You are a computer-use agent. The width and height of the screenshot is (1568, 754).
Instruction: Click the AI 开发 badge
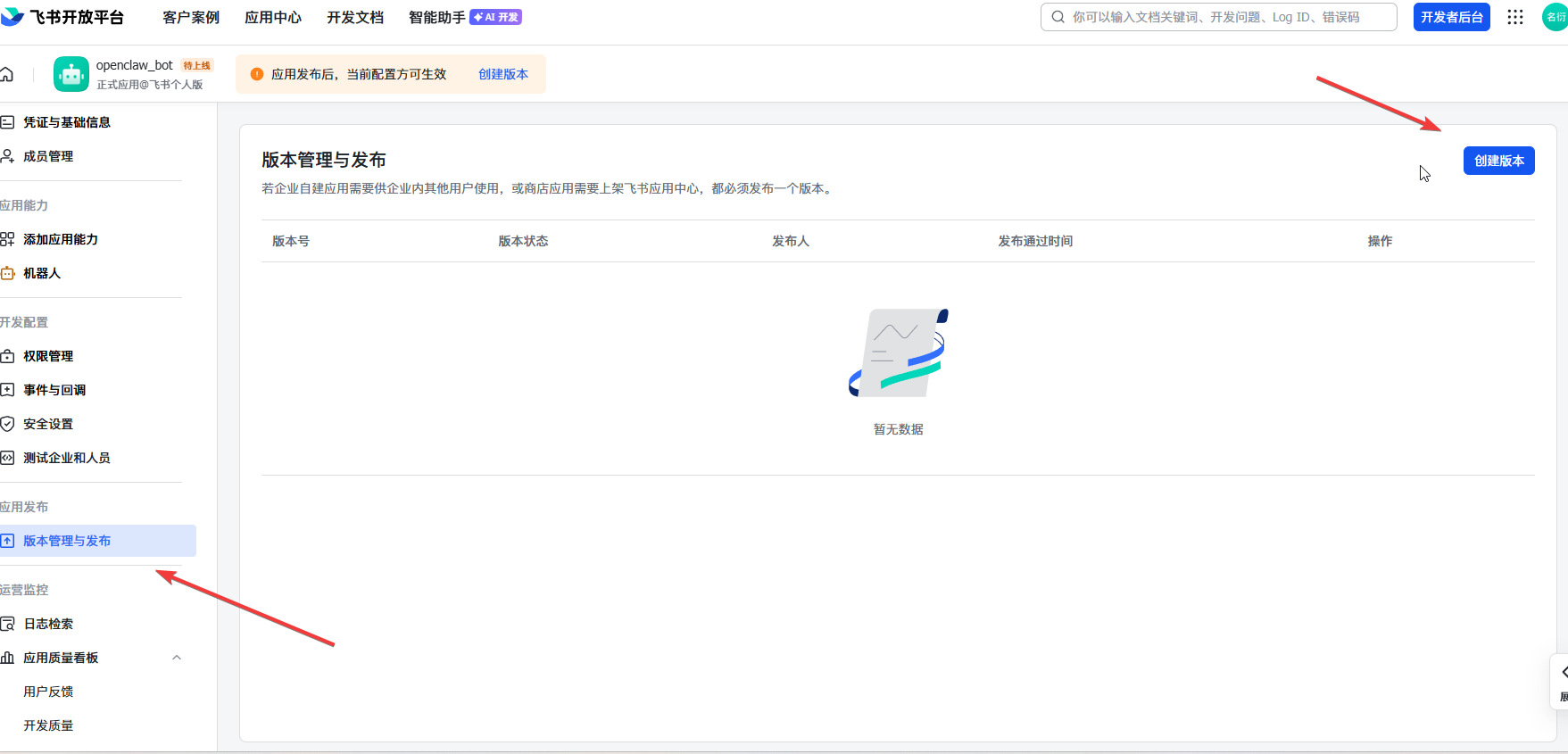pyautogui.click(x=496, y=17)
